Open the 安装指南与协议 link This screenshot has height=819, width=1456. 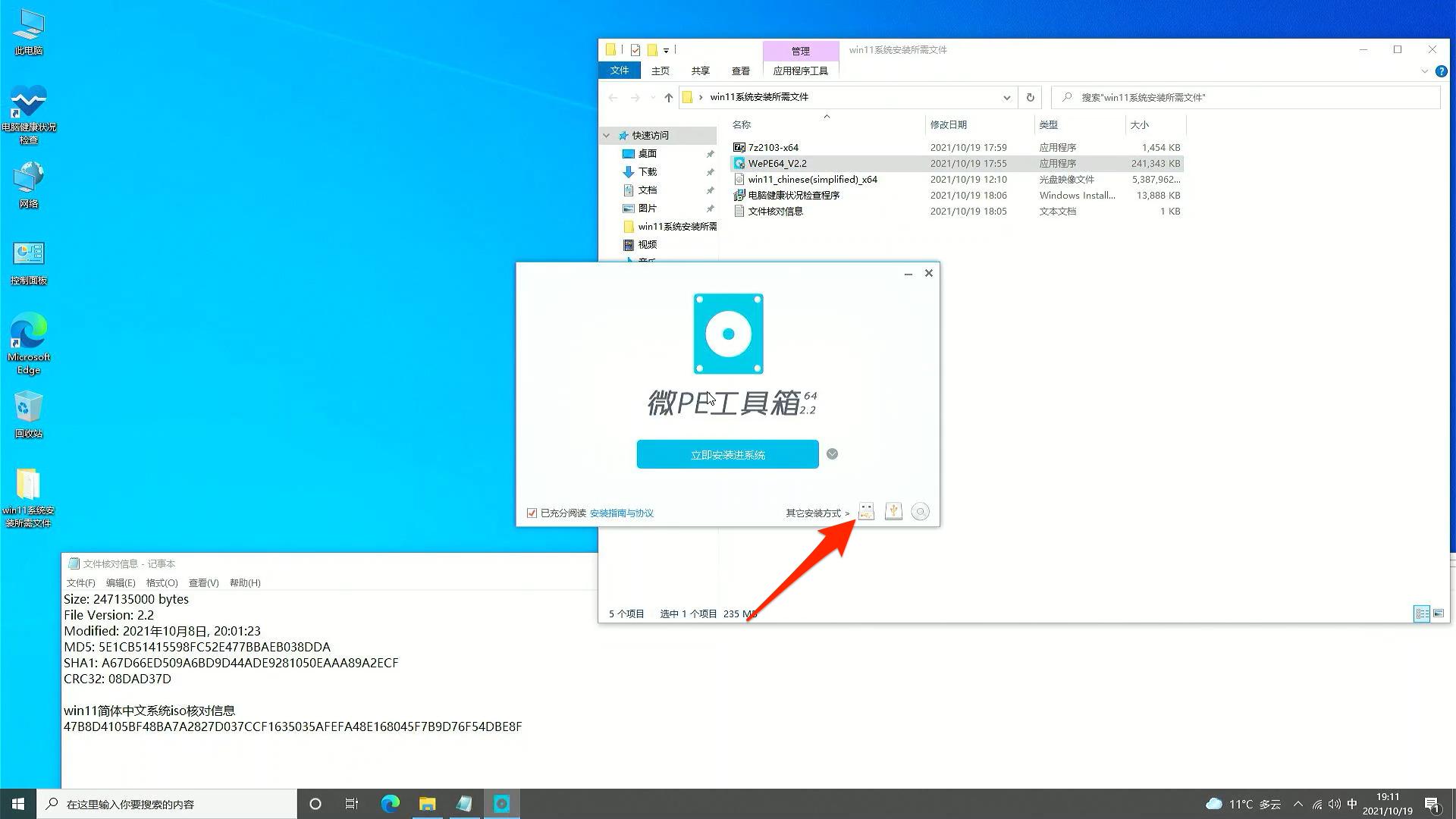(x=621, y=513)
